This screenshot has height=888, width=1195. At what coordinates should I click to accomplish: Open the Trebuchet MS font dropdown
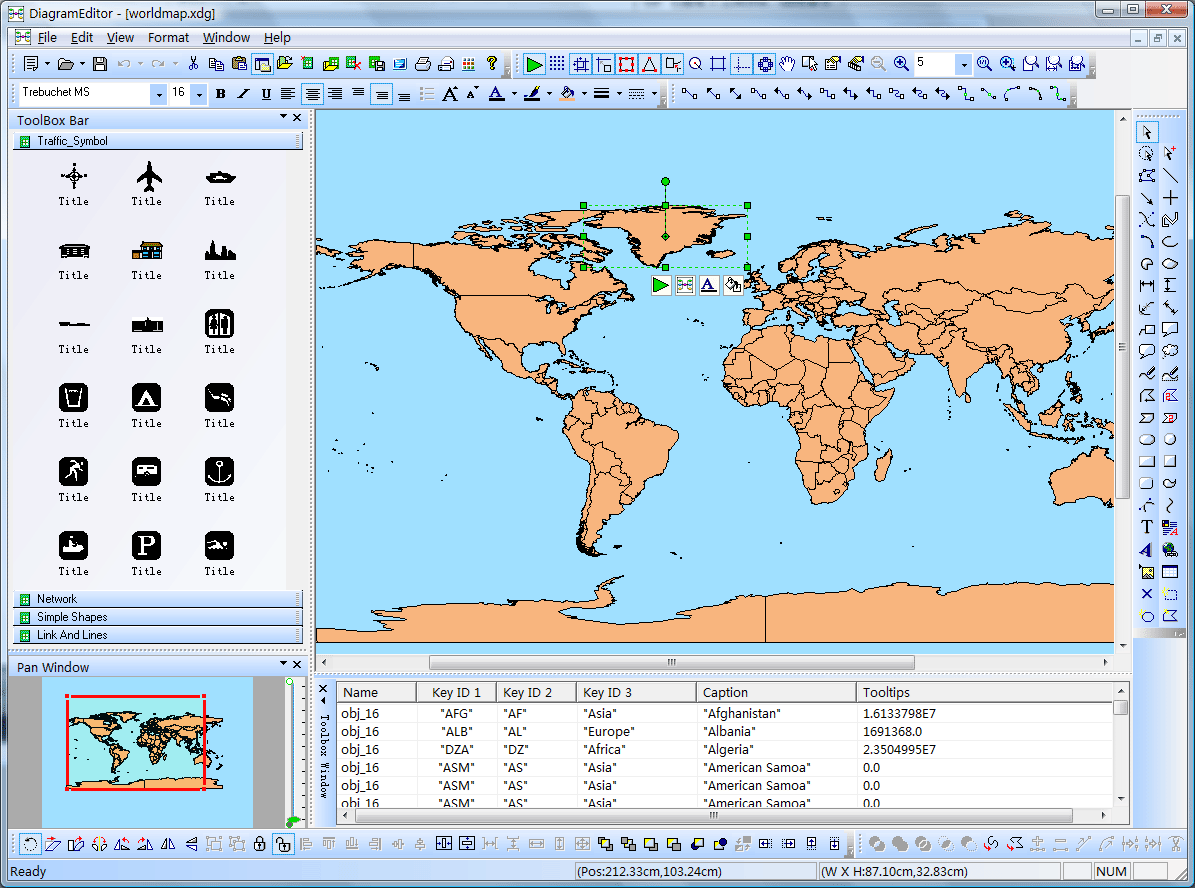pos(158,94)
